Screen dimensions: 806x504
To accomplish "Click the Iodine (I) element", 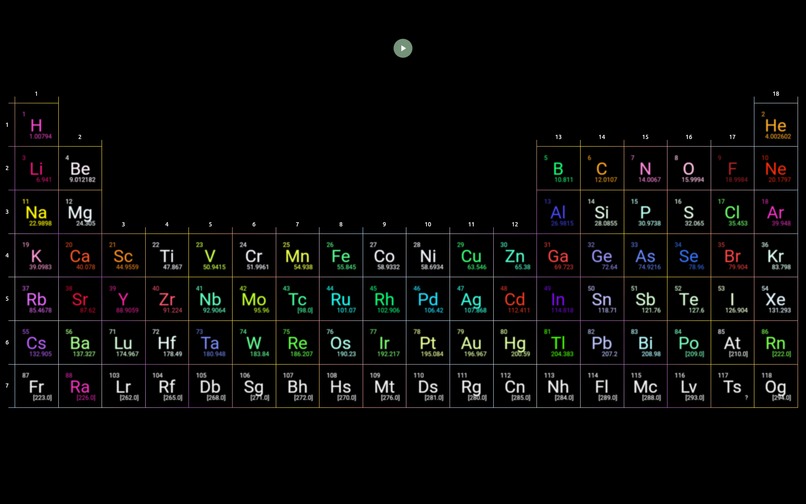I will tap(732, 299).
